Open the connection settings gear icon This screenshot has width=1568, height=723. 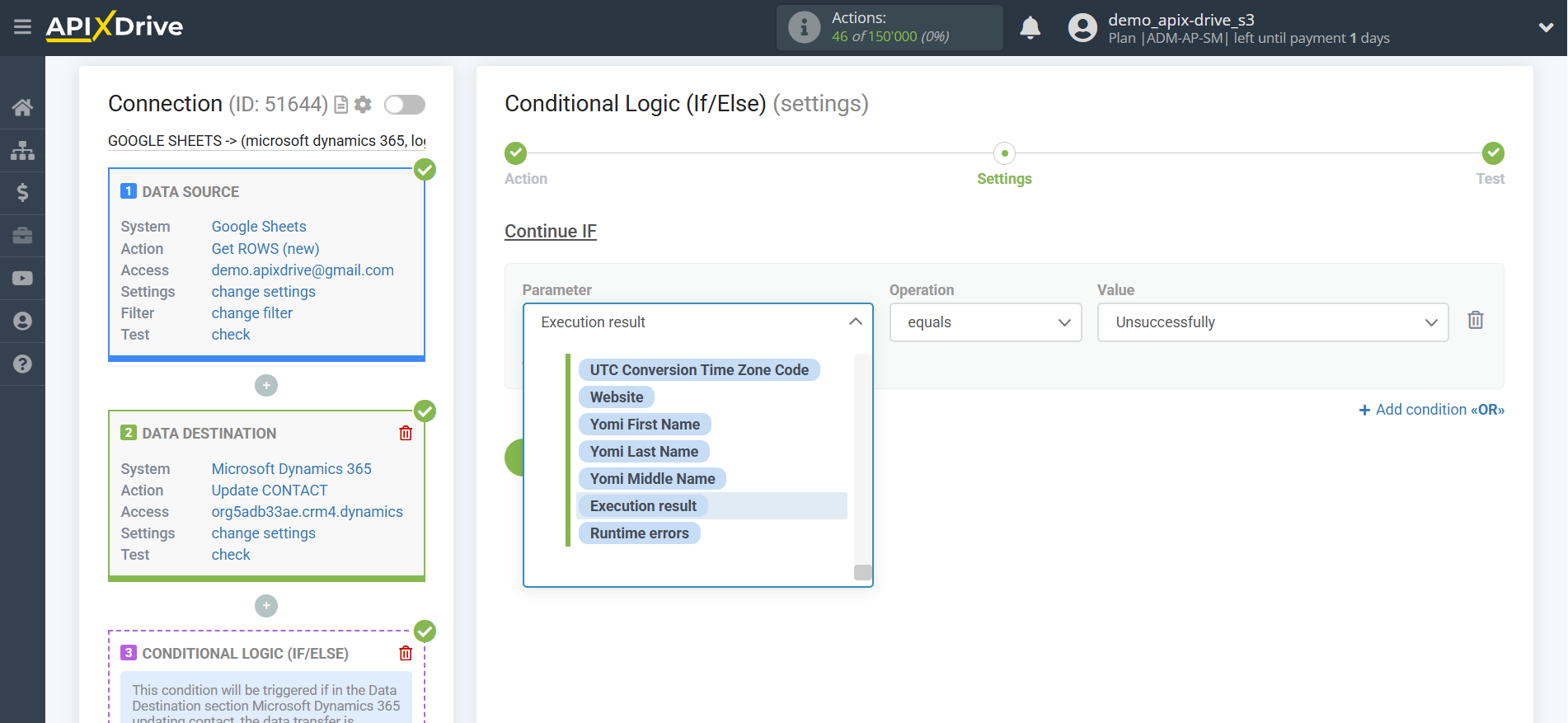point(363,105)
